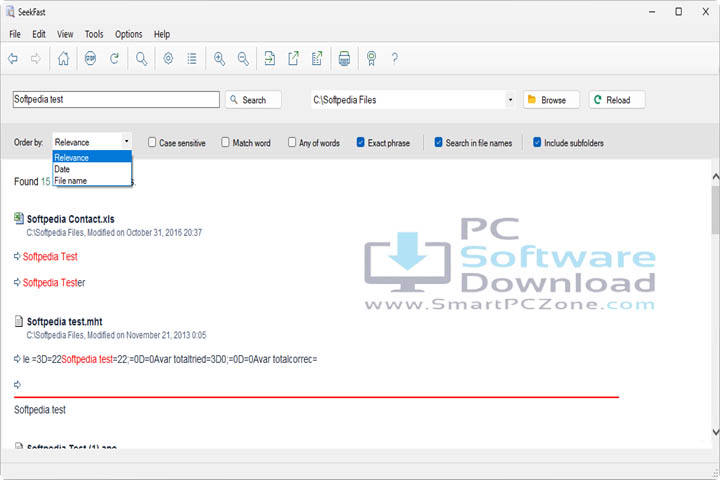The width and height of the screenshot is (720, 480).
Task: Expand the C:\Softpedia Files folder dropdown
Action: [510, 100]
